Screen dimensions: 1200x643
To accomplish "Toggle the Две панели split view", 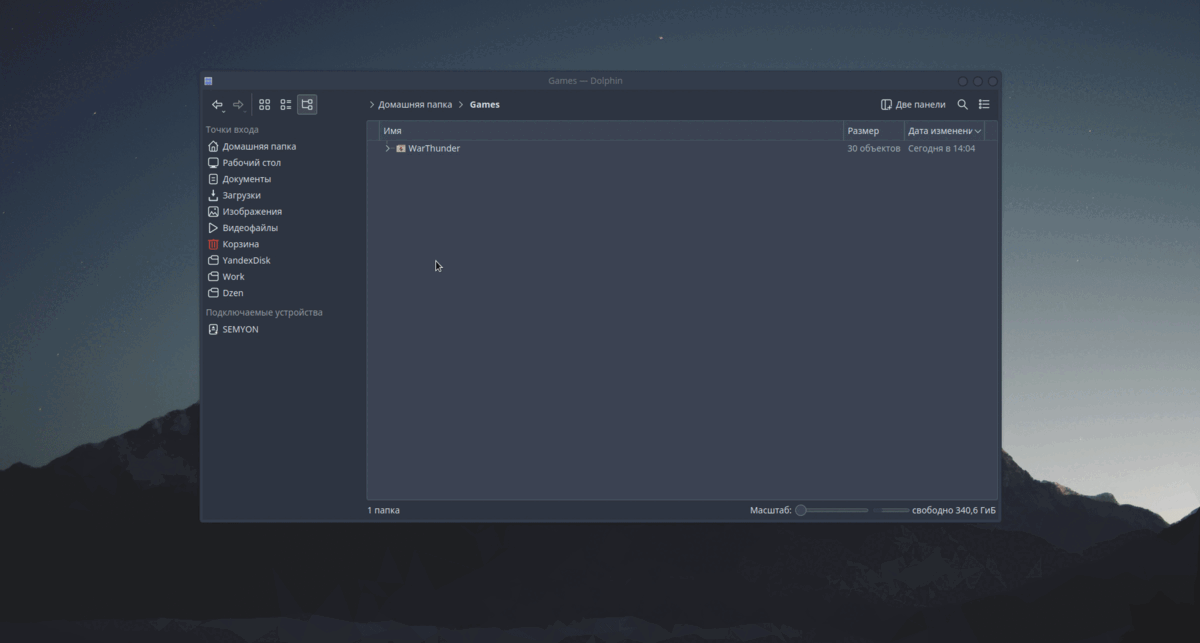I will point(913,104).
